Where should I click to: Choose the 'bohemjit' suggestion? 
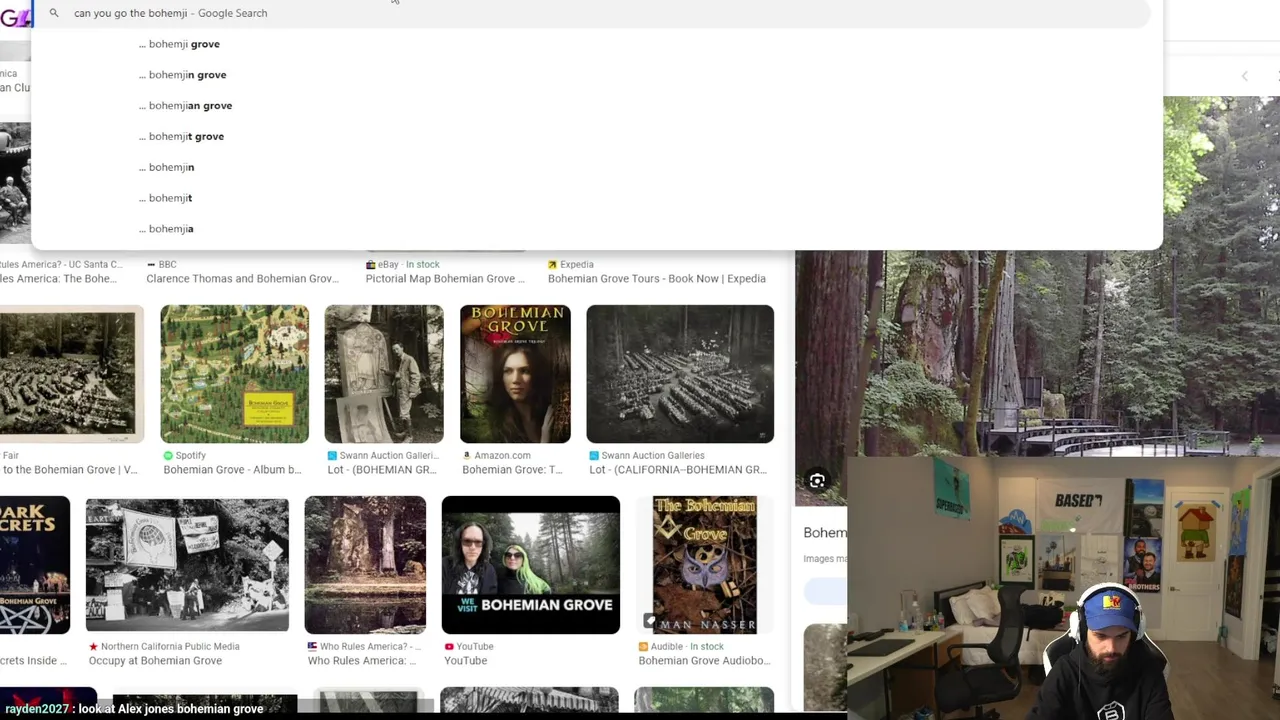click(166, 199)
